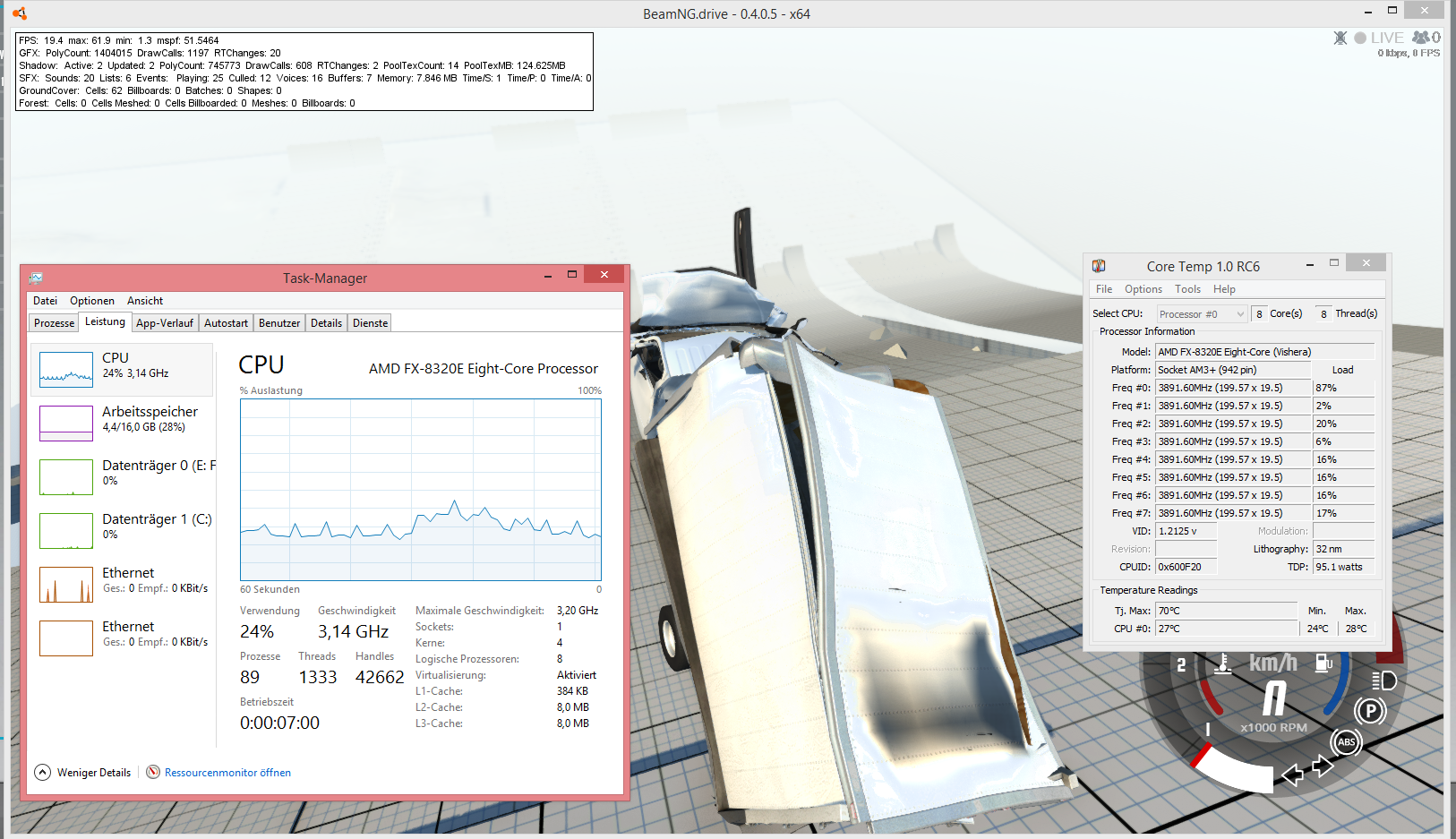Click the ABS indicator on gauge
The width and height of the screenshot is (1456, 839).
[x=1346, y=742]
